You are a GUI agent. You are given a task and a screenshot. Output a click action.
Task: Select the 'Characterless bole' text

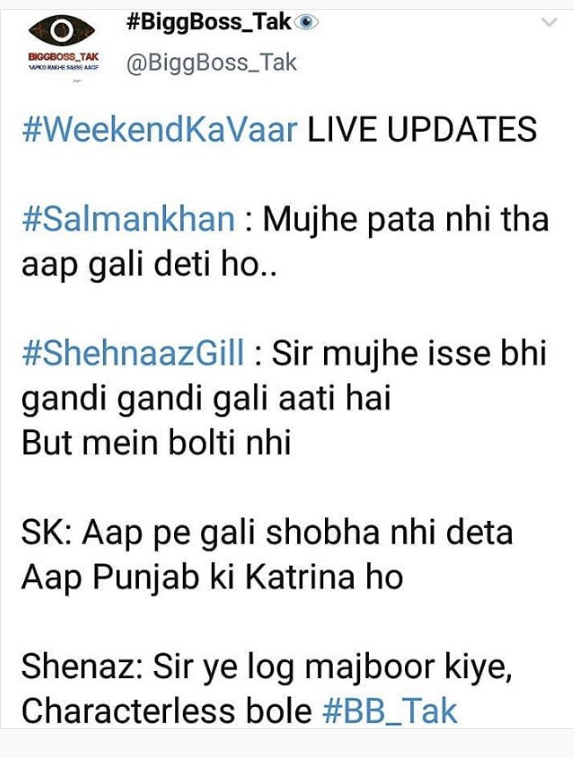point(167,711)
